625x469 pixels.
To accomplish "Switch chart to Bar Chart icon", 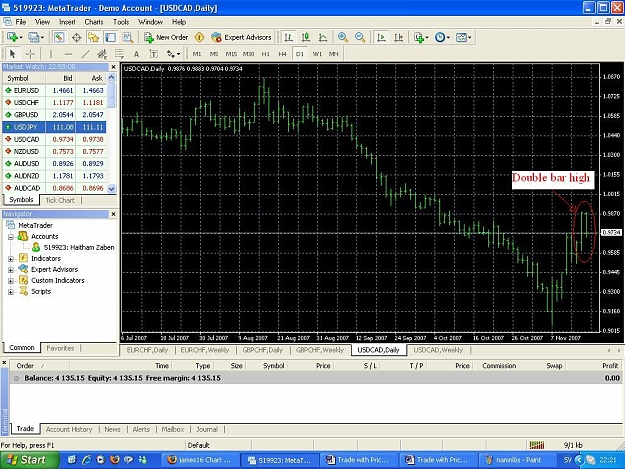I will pyautogui.click(x=288, y=37).
